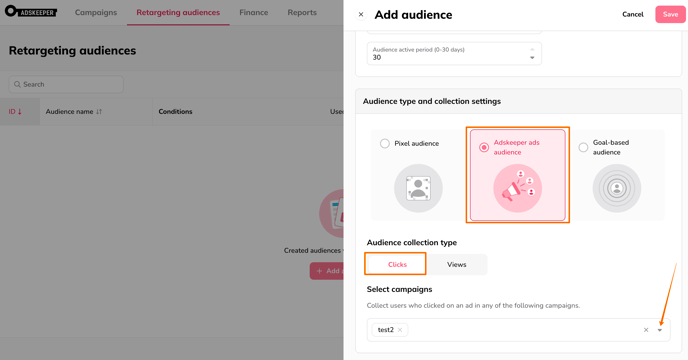688x360 pixels.
Task: Switch to the Reports tab
Action: pos(302,12)
